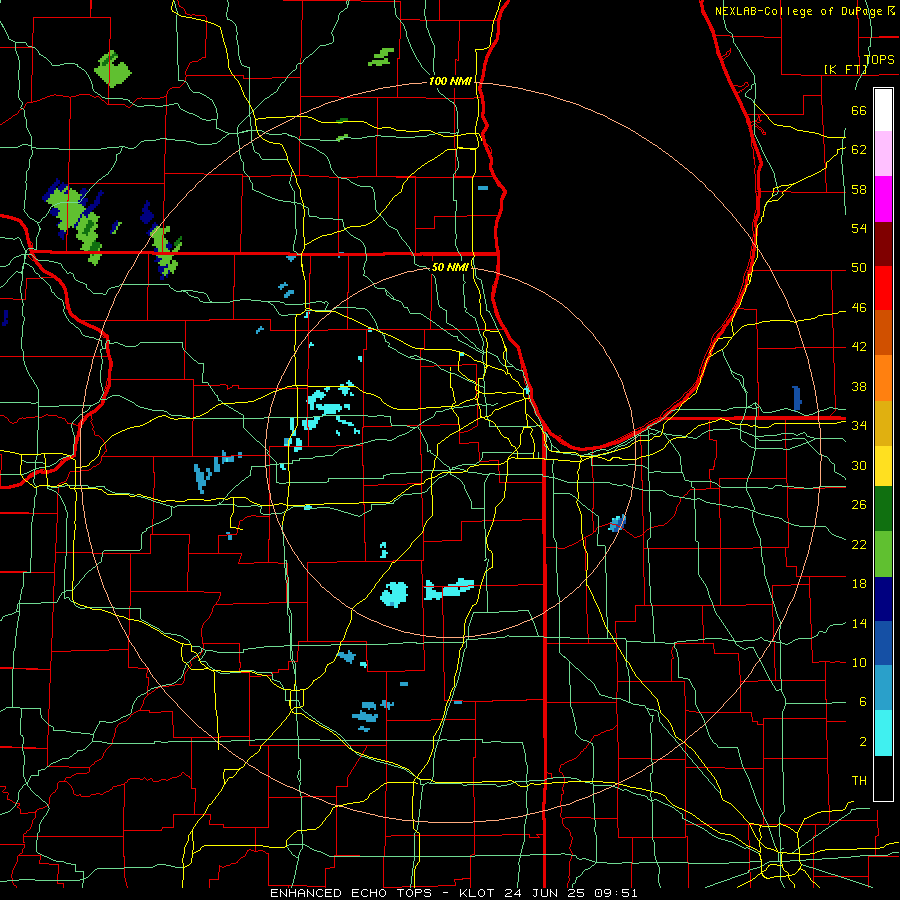Click the 42 legend value
The width and height of the screenshot is (900, 900).
click(x=859, y=346)
